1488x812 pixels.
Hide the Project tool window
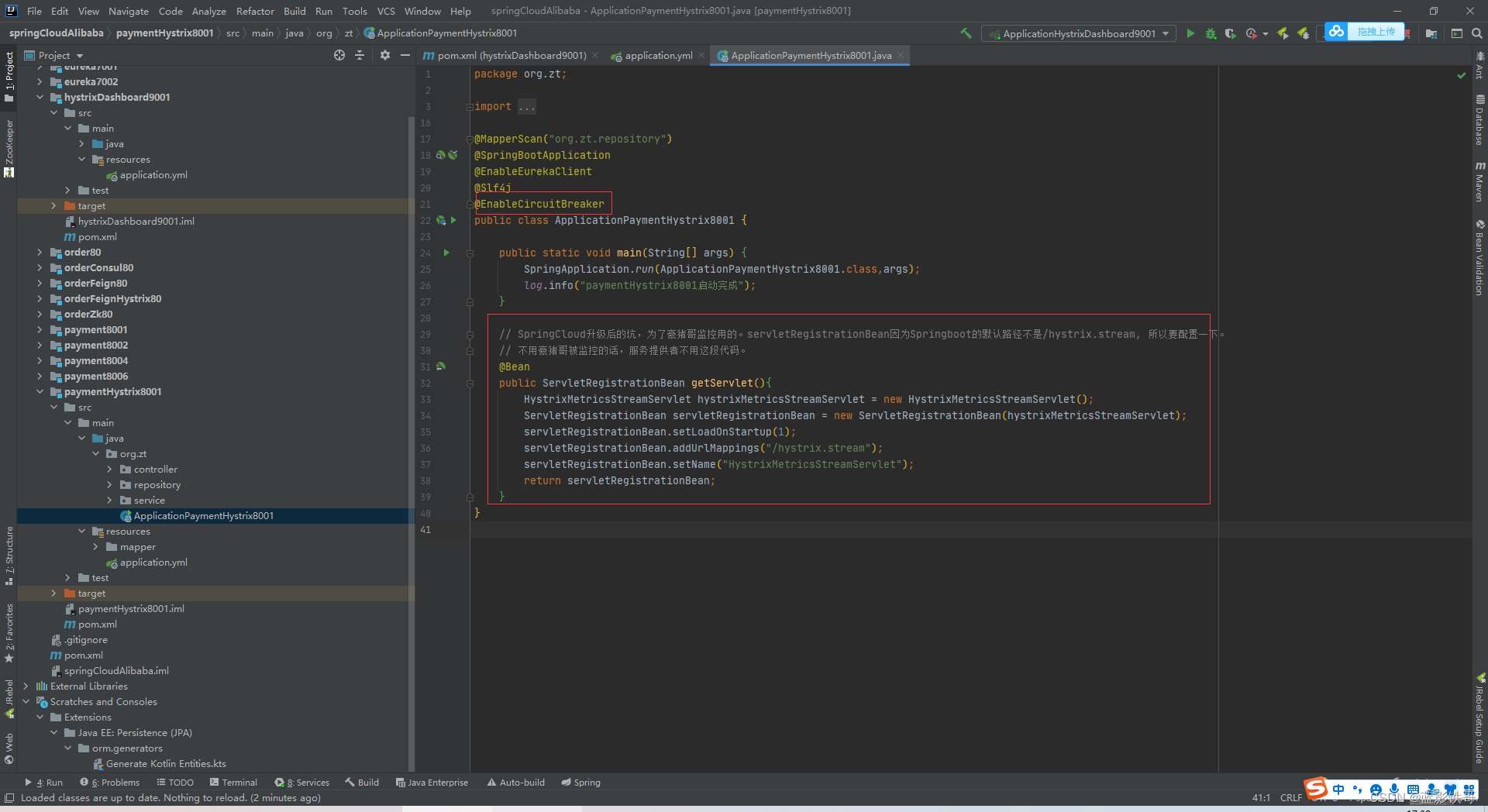click(405, 55)
